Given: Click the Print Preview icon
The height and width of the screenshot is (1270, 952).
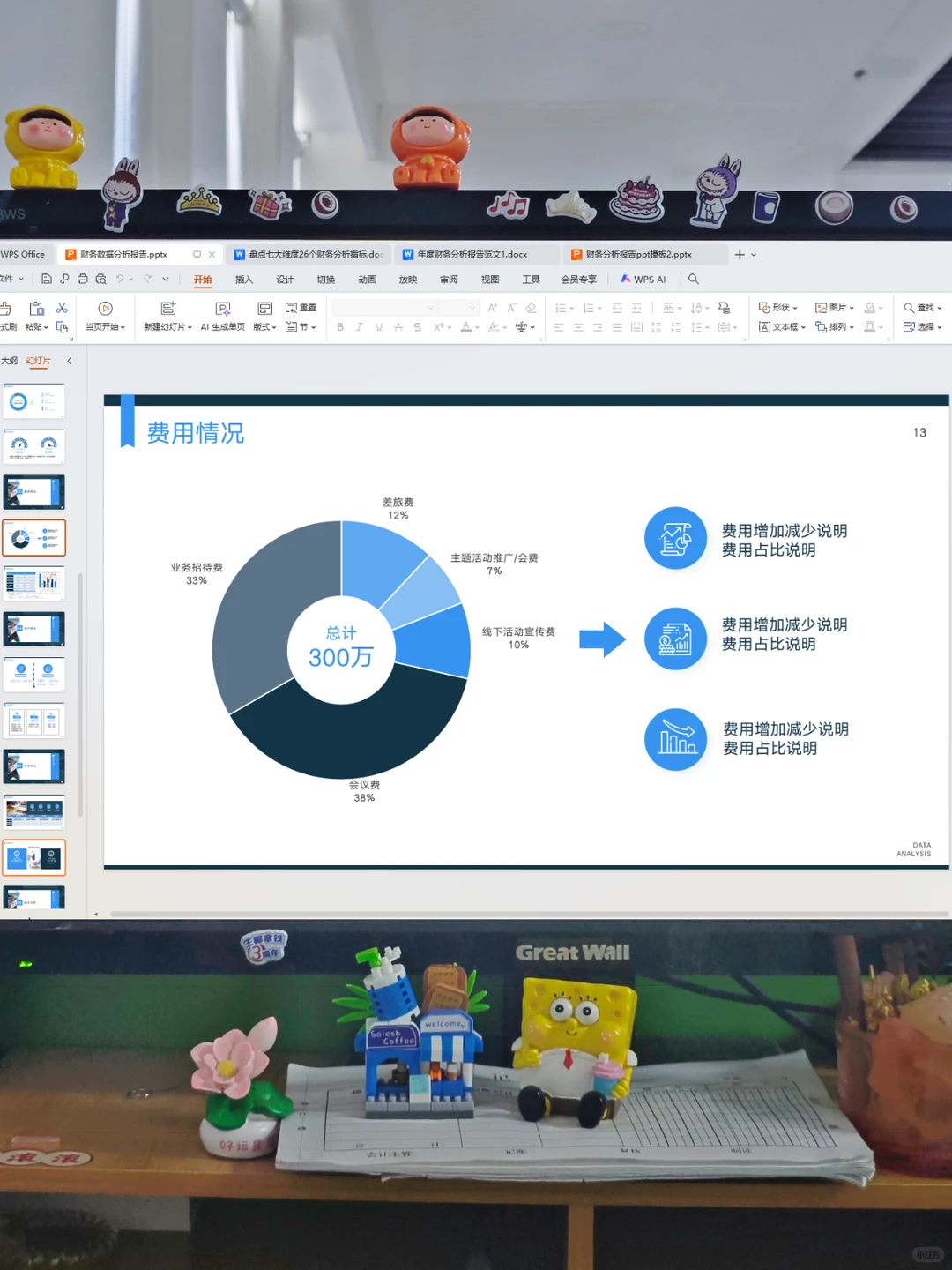Looking at the screenshot, I should (x=100, y=280).
